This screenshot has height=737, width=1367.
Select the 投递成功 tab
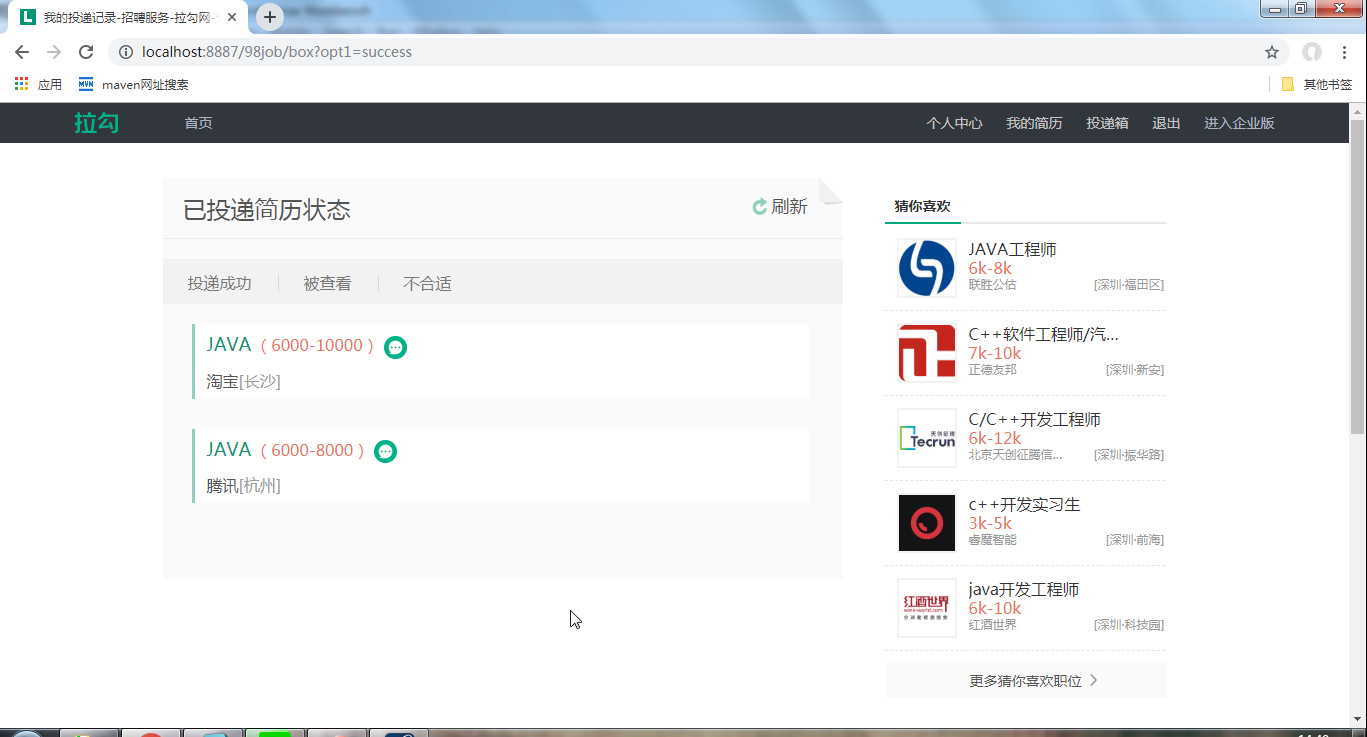click(x=219, y=284)
